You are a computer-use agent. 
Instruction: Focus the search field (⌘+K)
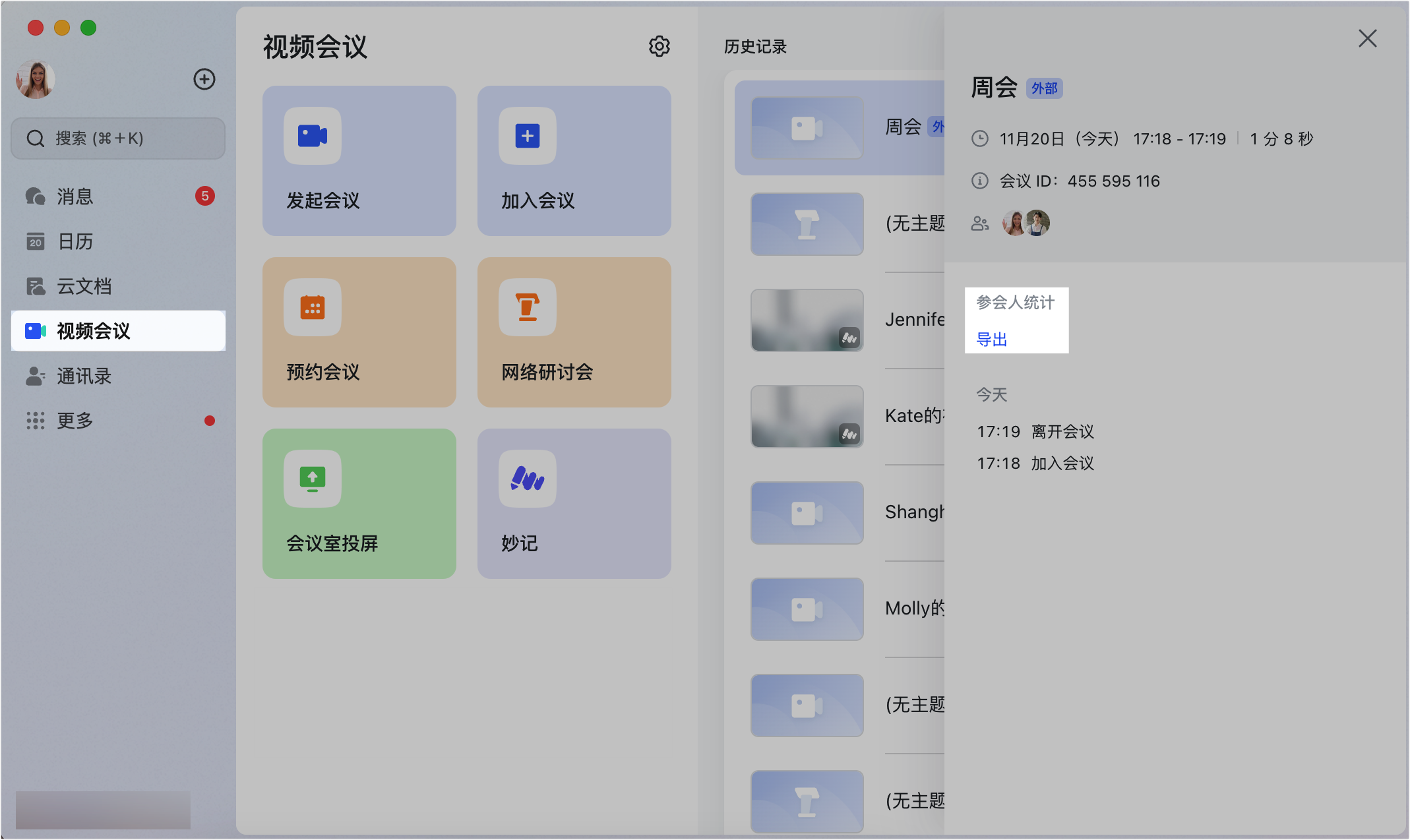pos(118,138)
